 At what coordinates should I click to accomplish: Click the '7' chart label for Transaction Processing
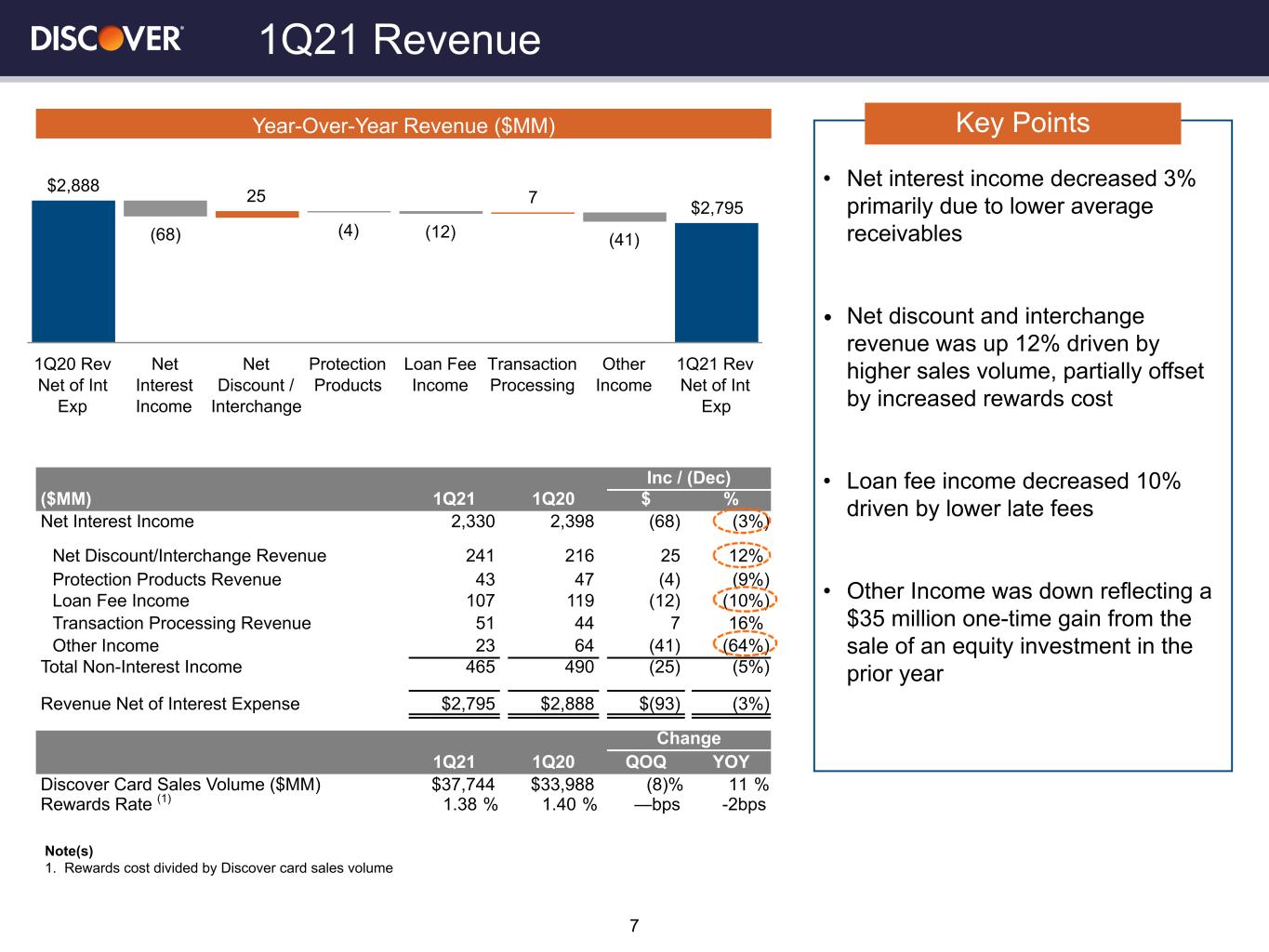[x=533, y=197]
